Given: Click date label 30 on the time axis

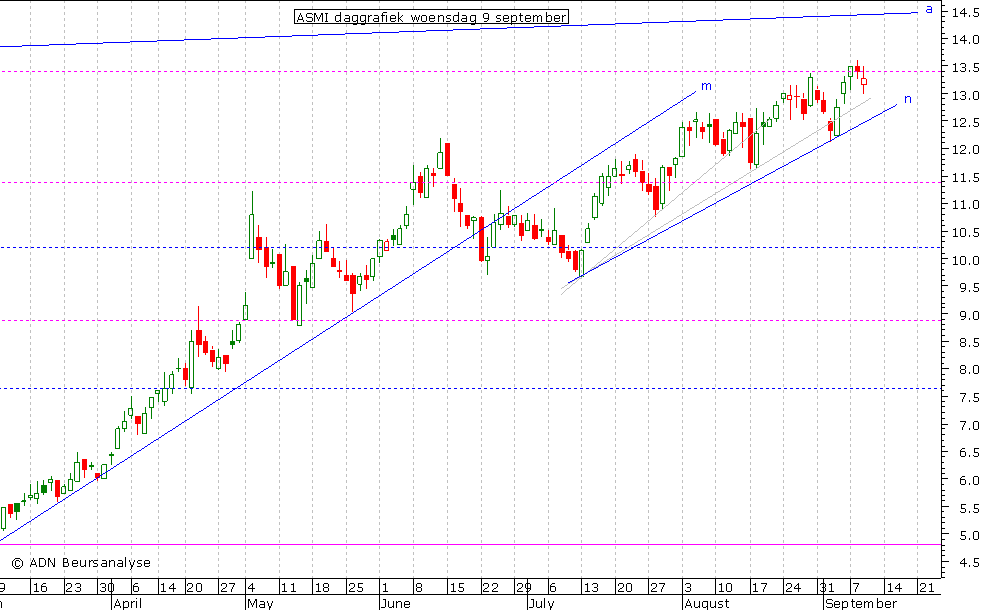Looking at the screenshot, I should tap(107, 587).
